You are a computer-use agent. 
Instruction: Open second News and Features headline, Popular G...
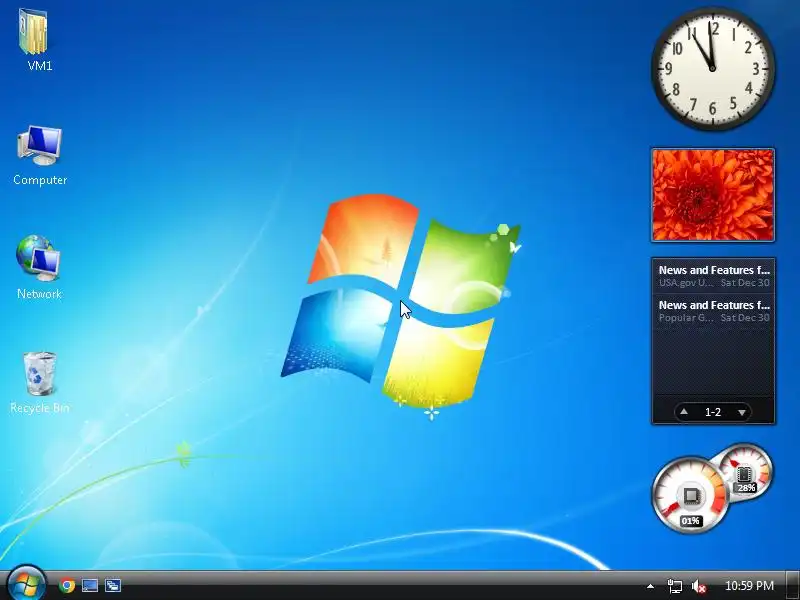713,311
